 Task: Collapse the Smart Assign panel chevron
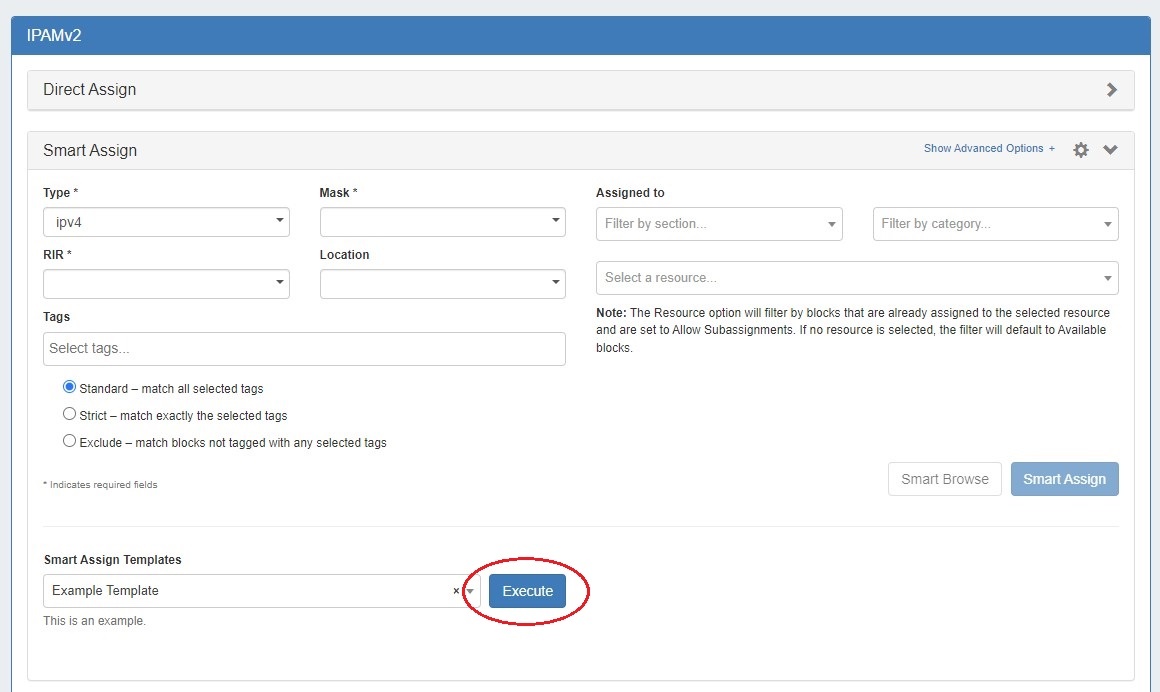(1110, 150)
